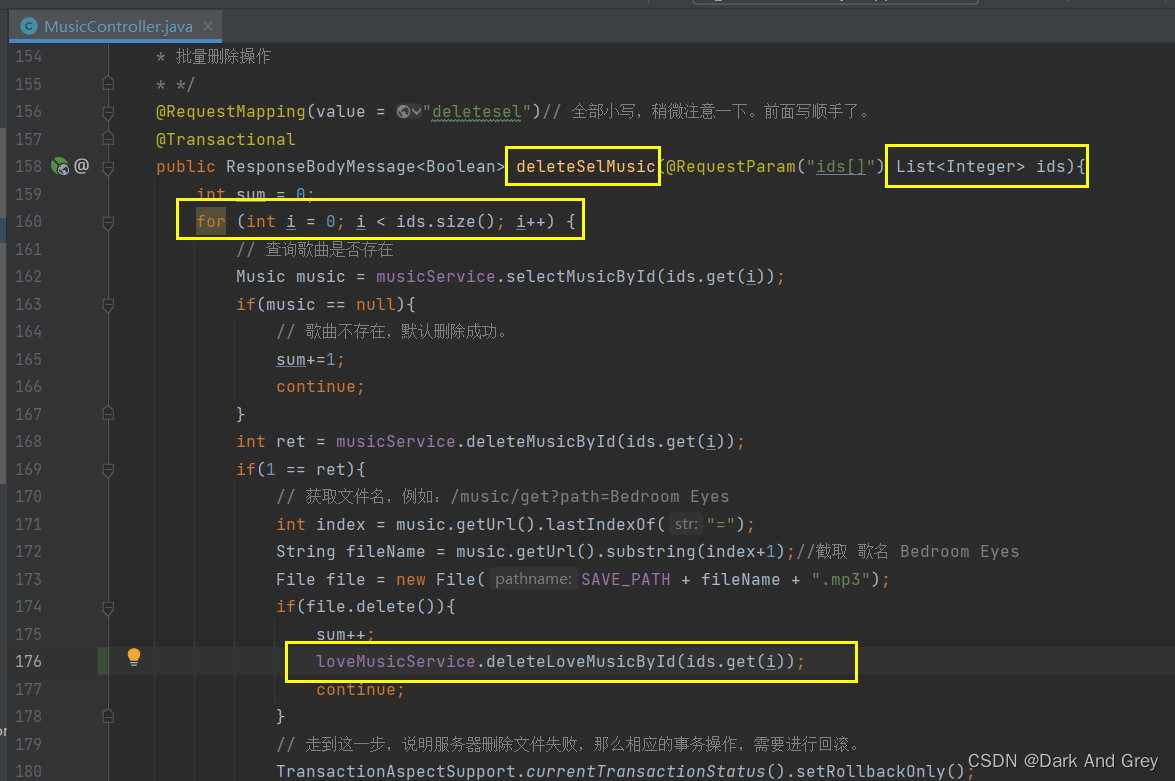
Task: Click the "ids[]" request parameter string
Action: 840,166
